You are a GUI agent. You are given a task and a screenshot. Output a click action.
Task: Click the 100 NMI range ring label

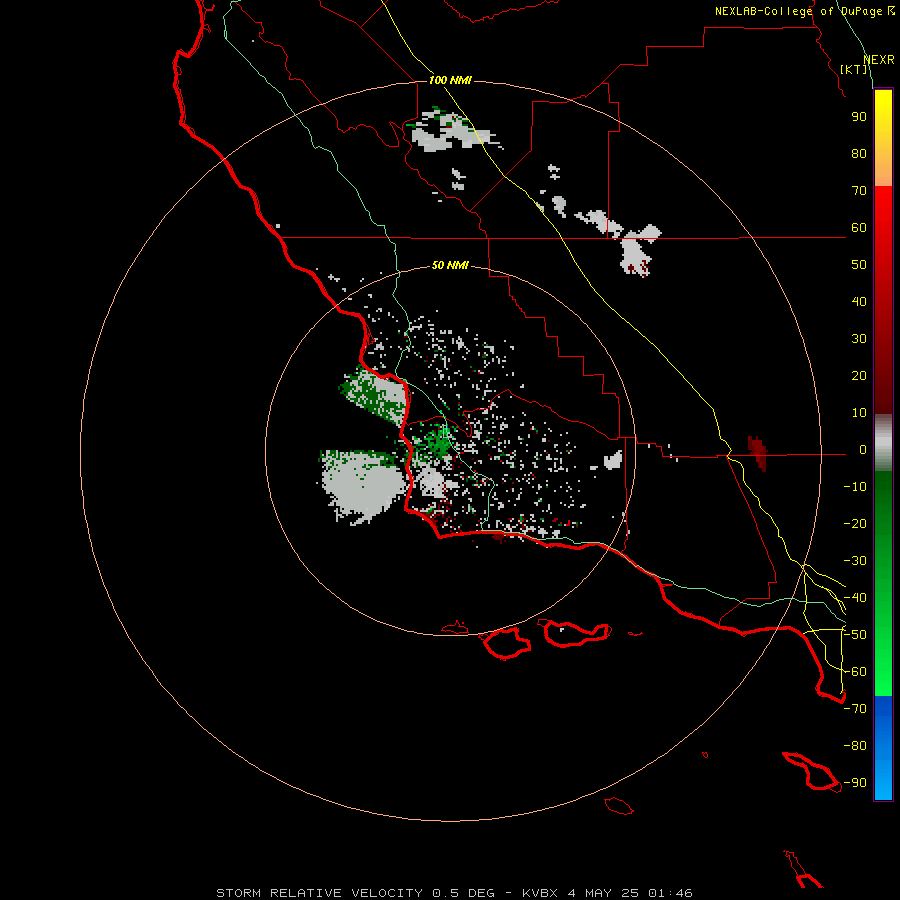coord(450,80)
